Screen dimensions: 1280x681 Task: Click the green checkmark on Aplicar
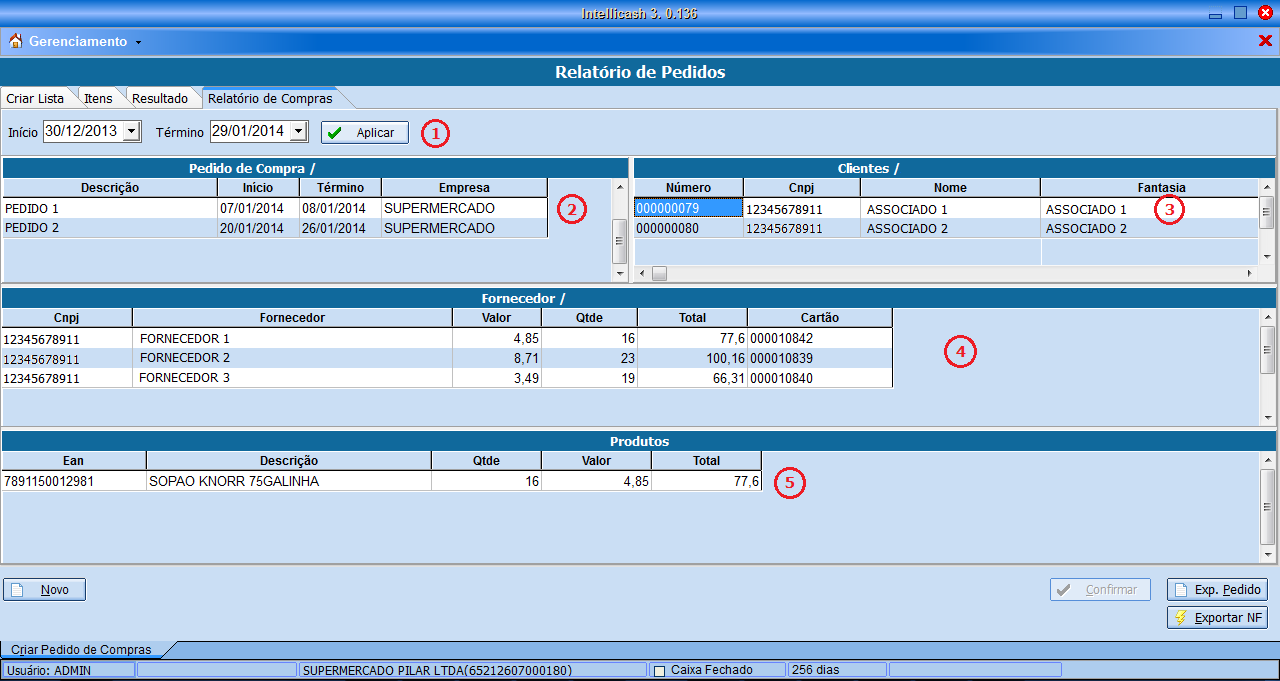pyautogui.click(x=335, y=133)
